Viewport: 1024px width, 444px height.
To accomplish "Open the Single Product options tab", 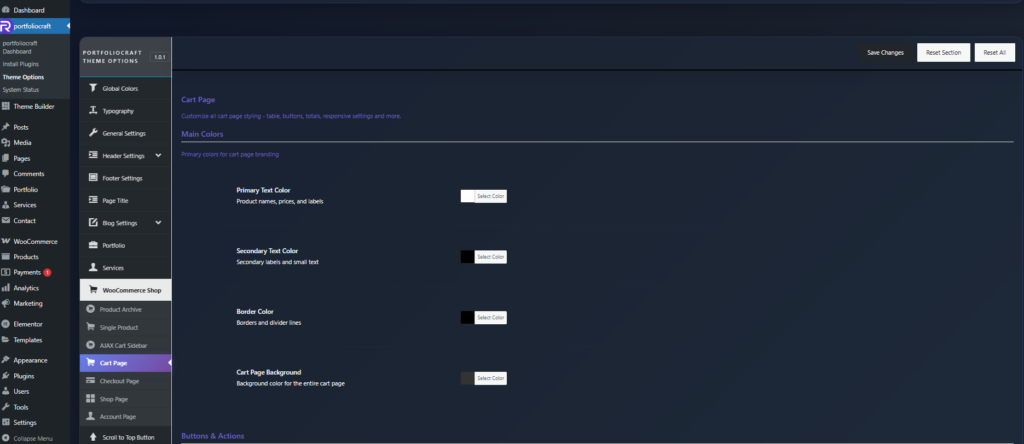I will [119, 327].
